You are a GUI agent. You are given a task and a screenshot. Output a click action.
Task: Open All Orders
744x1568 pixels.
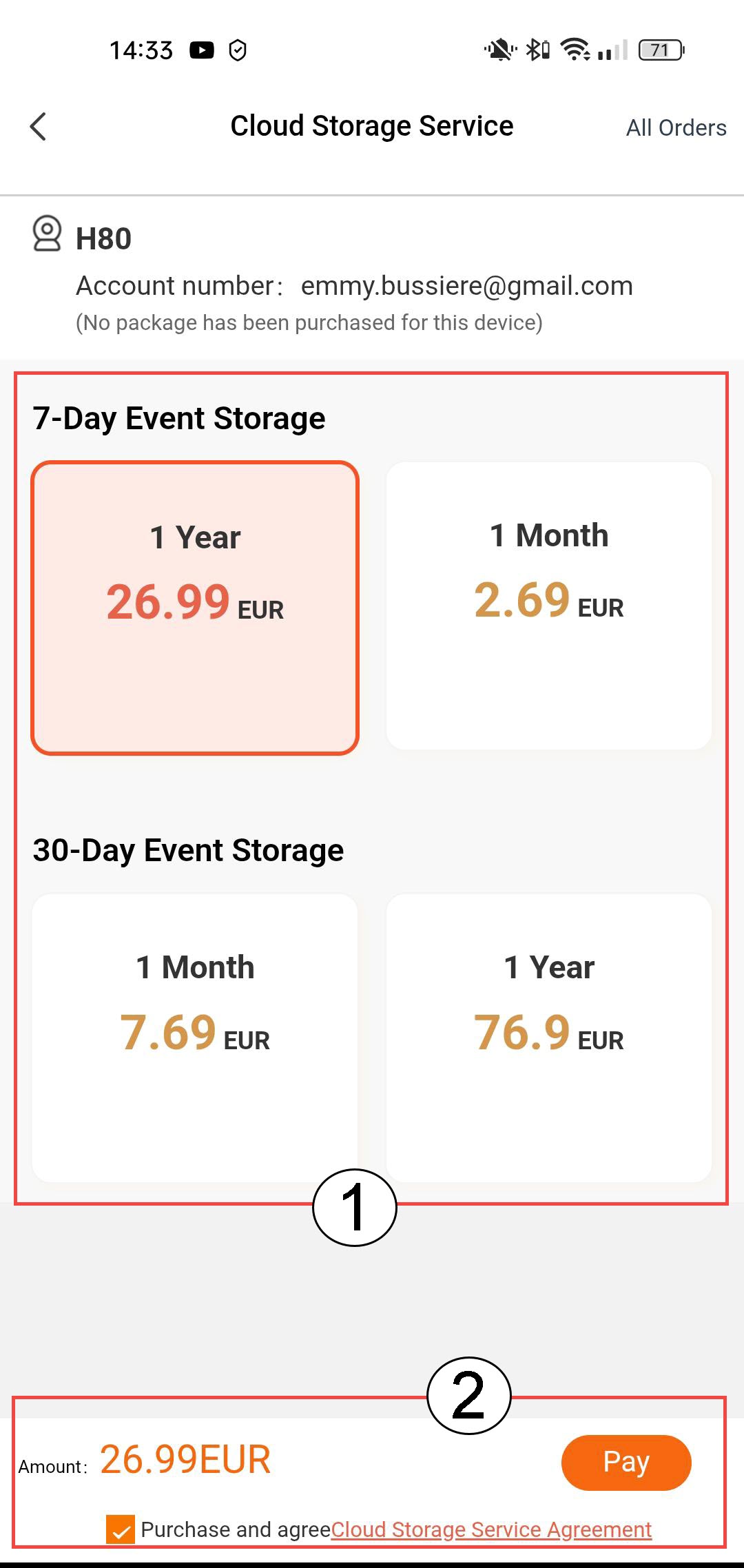[x=676, y=128]
